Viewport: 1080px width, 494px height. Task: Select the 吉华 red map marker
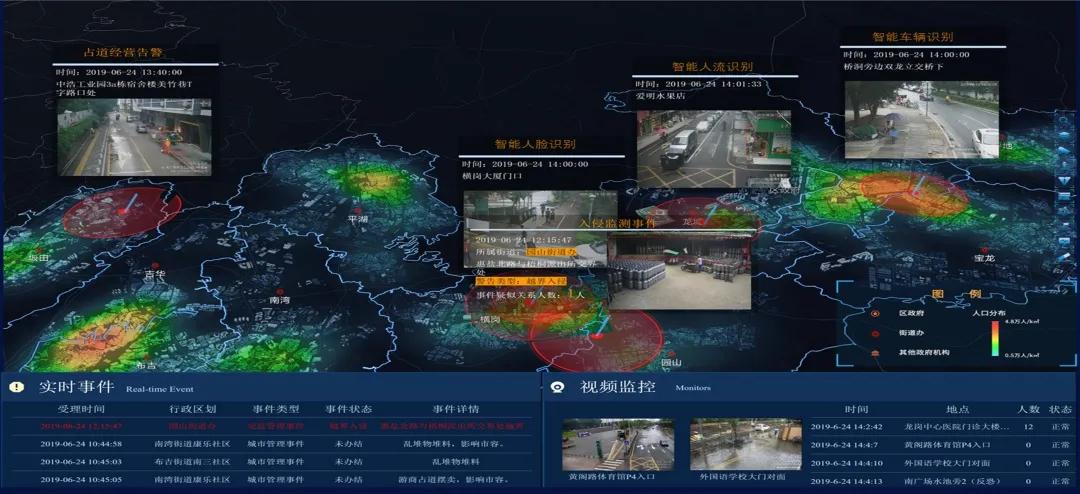[x=155, y=265]
